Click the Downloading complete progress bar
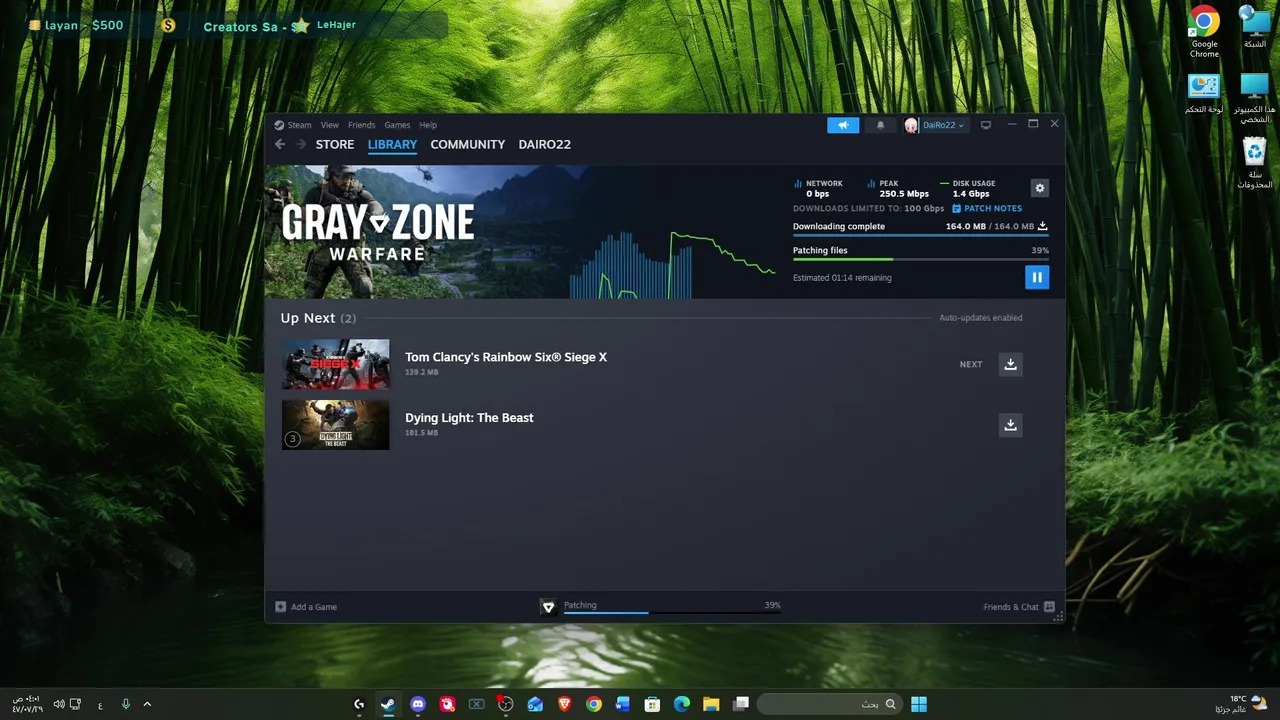 [920, 235]
